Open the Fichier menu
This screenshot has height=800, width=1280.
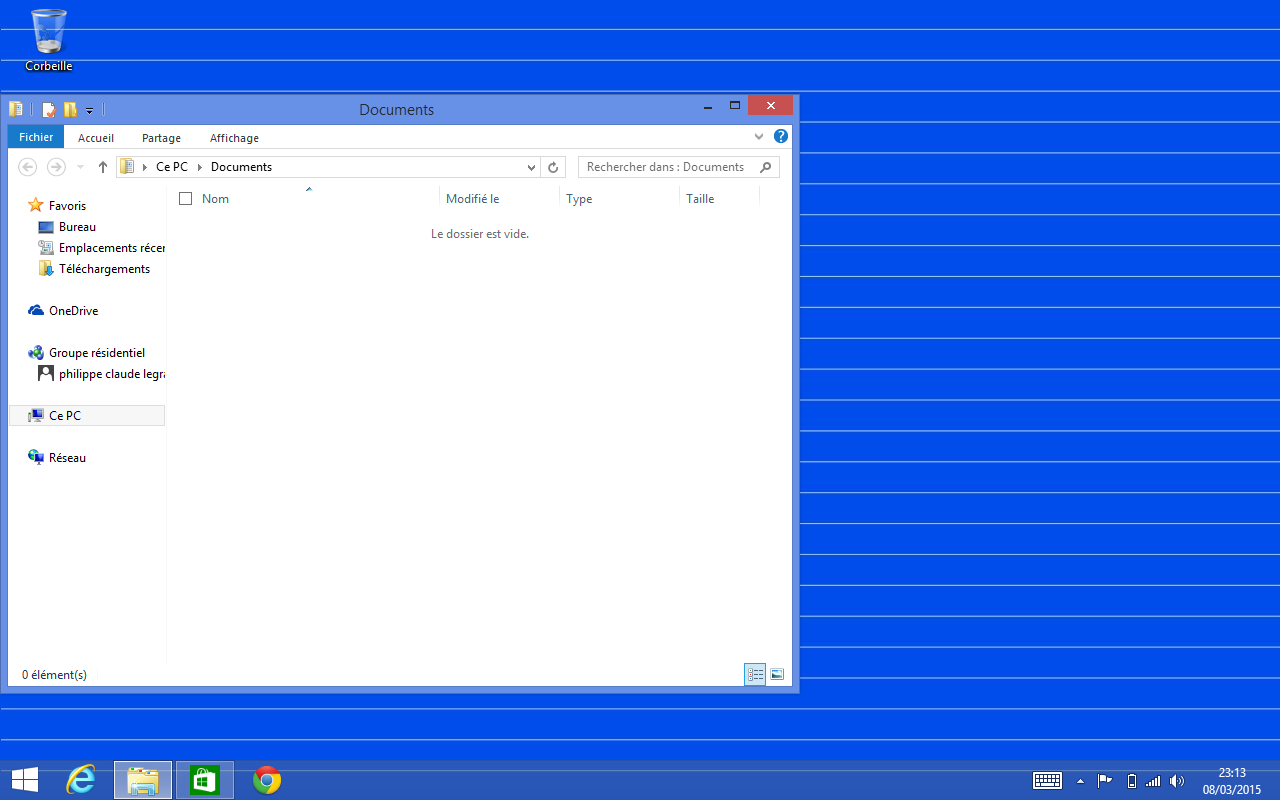tap(36, 137)
